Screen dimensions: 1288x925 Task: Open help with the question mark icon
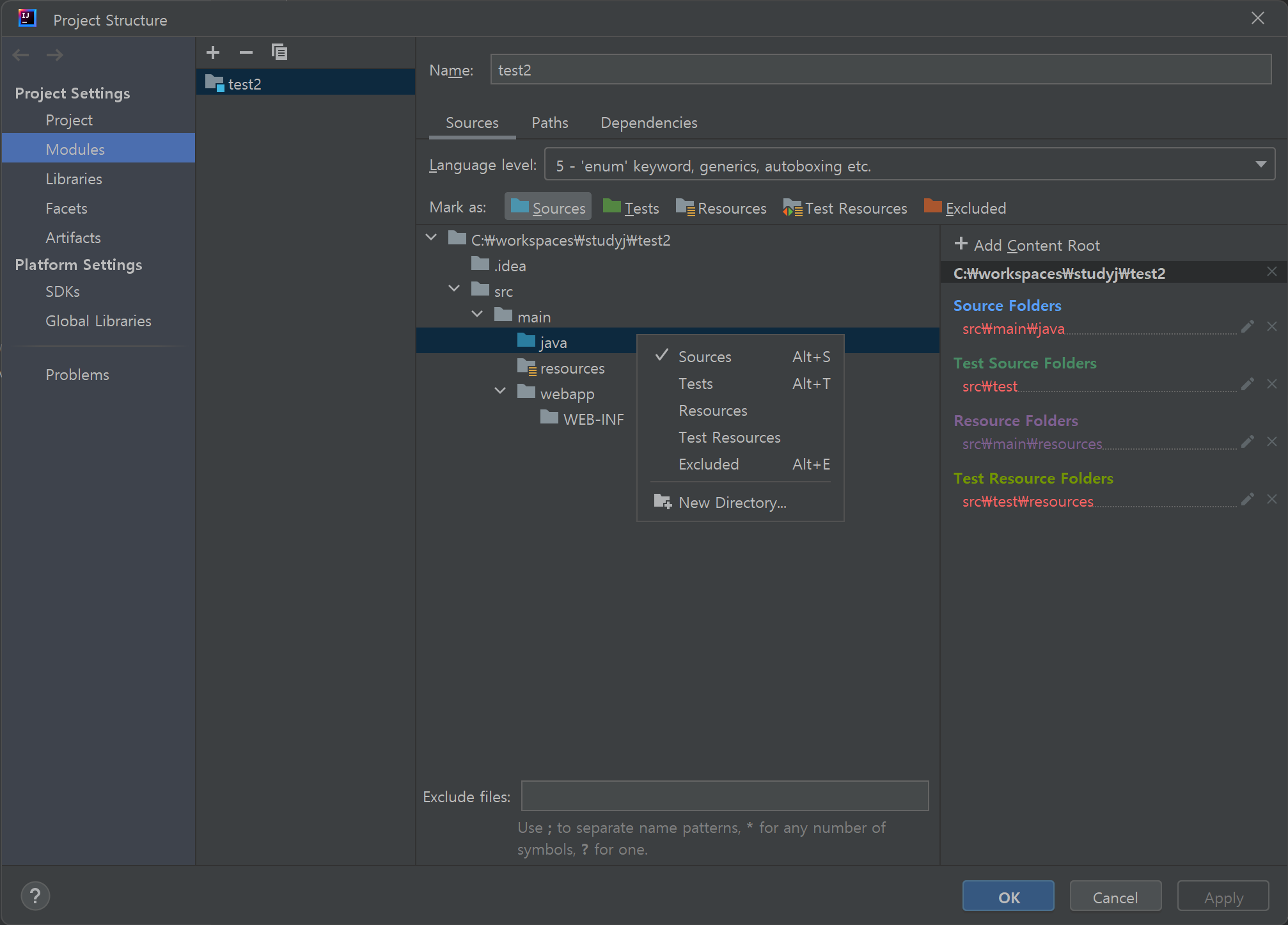[35, 896]
